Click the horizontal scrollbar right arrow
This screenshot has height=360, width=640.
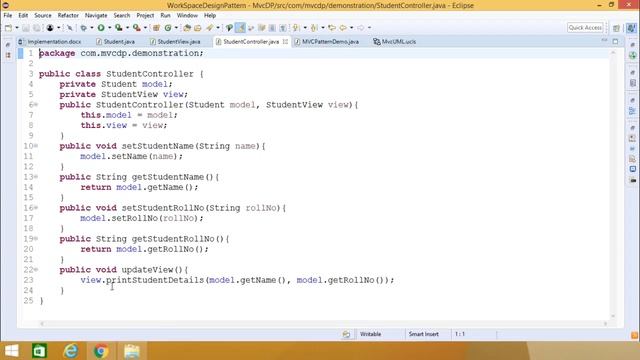pos(605,324)
